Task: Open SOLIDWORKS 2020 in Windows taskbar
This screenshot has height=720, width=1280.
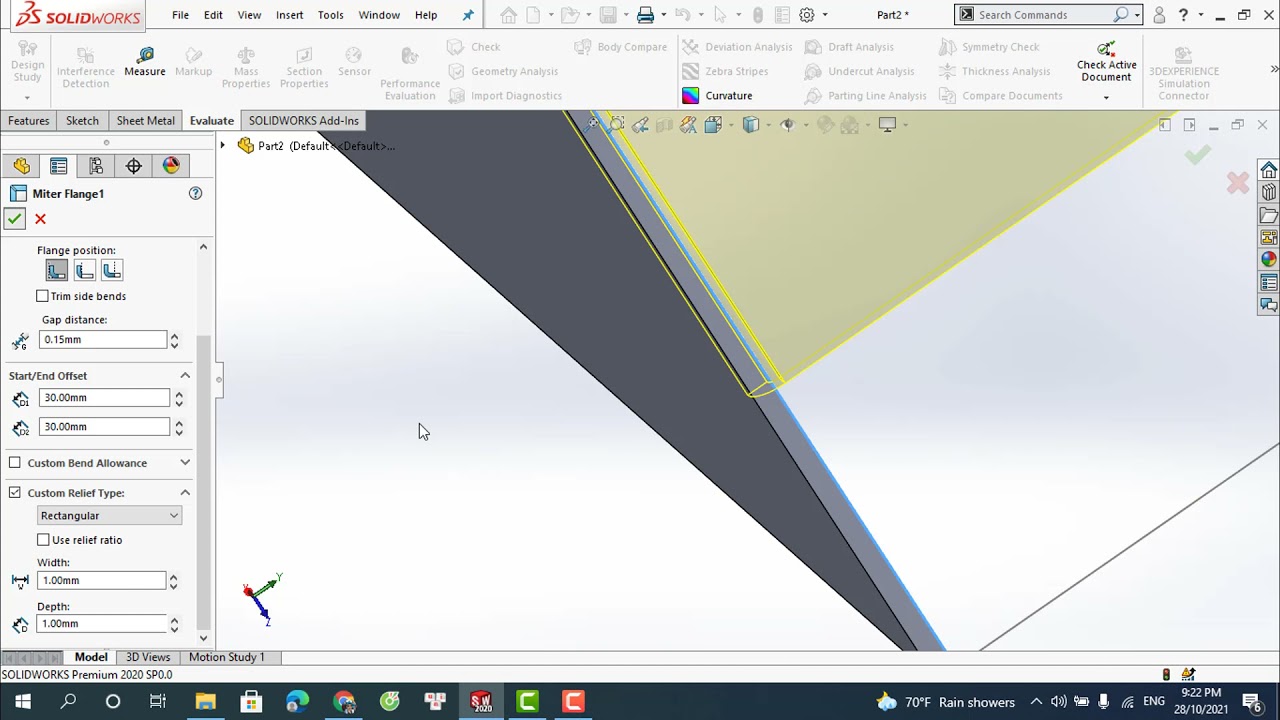Action: [x=481, y=701]
